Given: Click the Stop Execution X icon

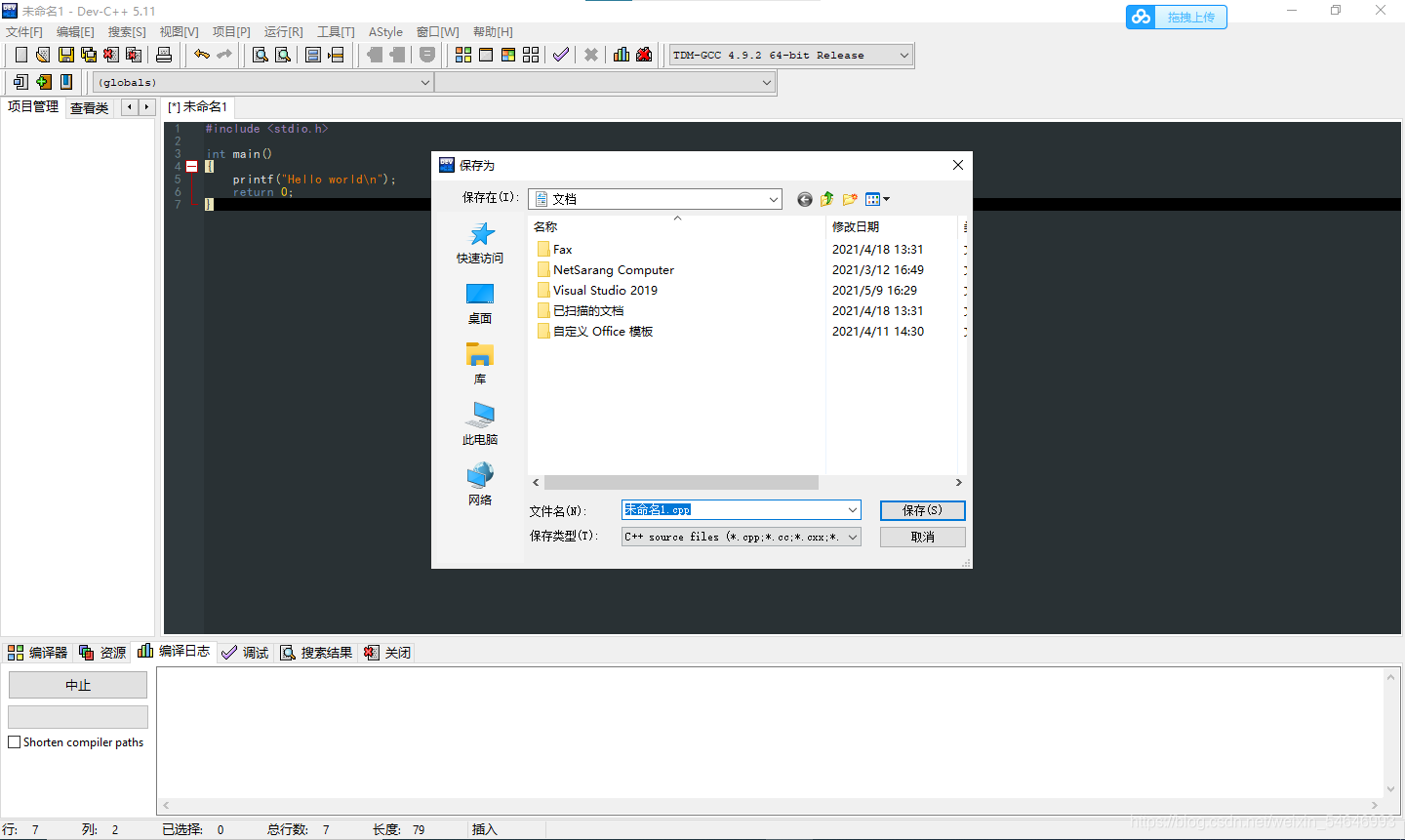Looking at the screenshot, I should coord(591,55).
